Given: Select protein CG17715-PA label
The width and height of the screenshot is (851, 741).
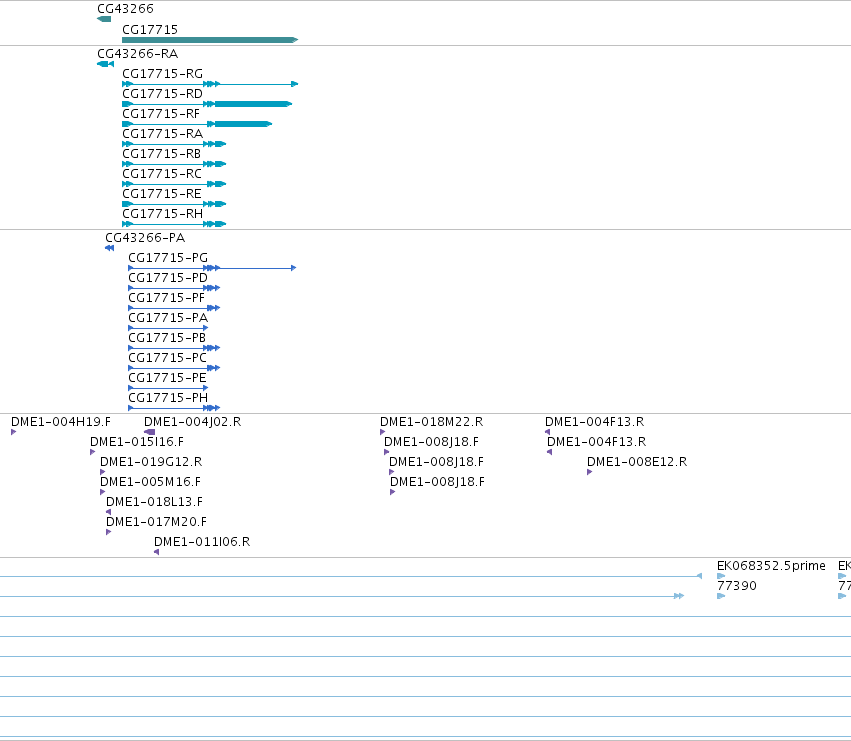Looking at the screenshot, I should (168, 318).
